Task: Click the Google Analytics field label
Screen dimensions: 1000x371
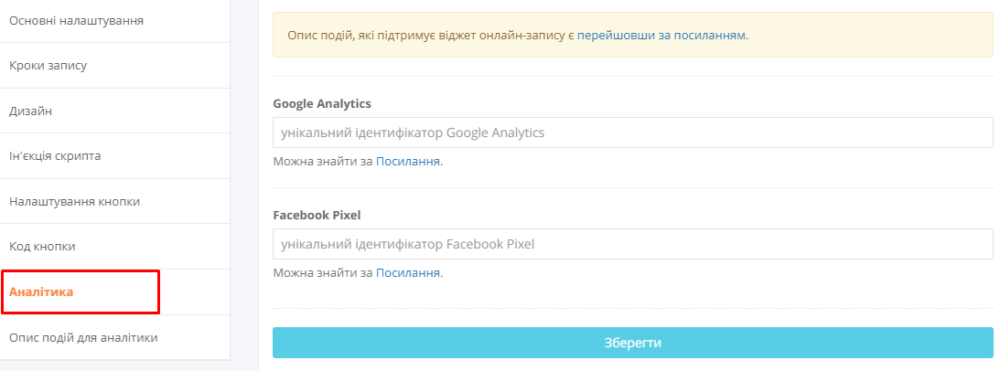Action: coord(322,103)
